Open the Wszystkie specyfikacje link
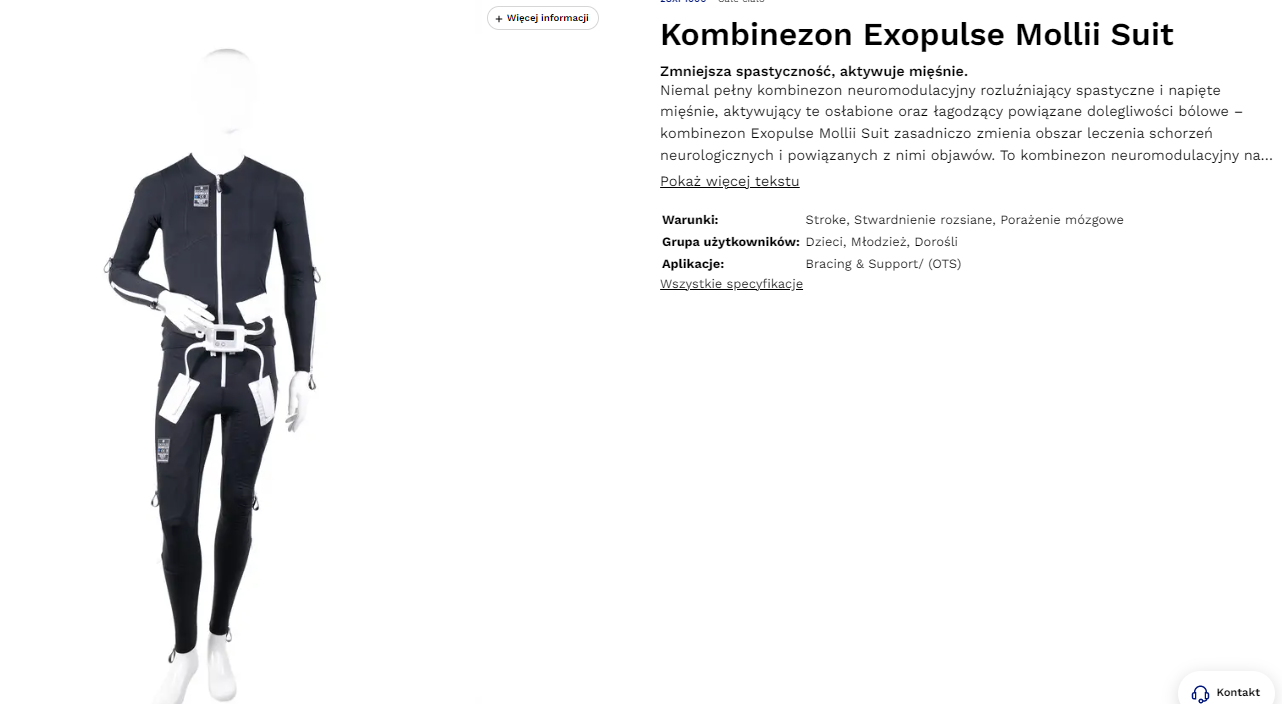1282x704 pixels. (731, 284)
